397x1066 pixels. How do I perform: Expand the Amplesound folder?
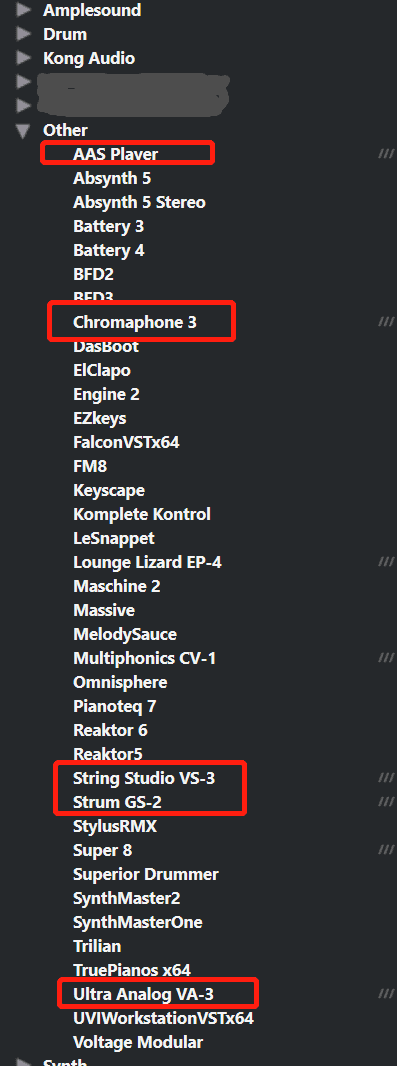coord(24,10)
